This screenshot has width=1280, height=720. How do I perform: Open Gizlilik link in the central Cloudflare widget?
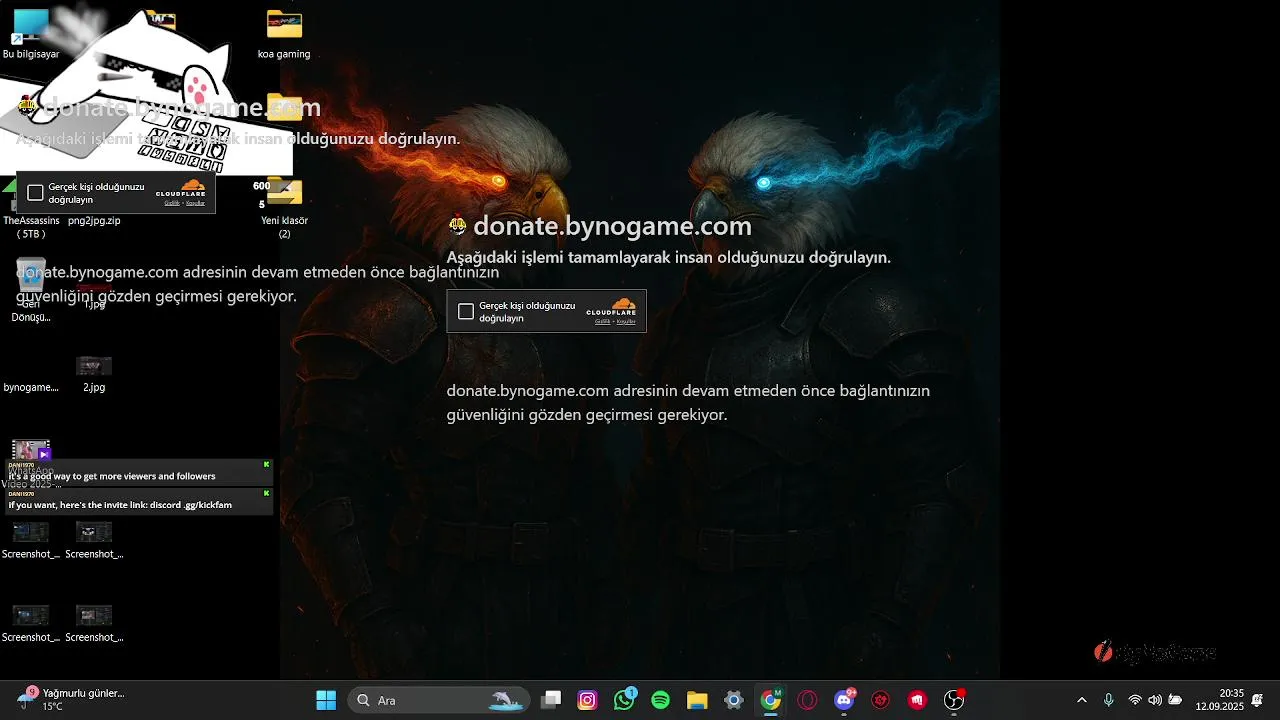pyautogui.click(x=602, y=322)
